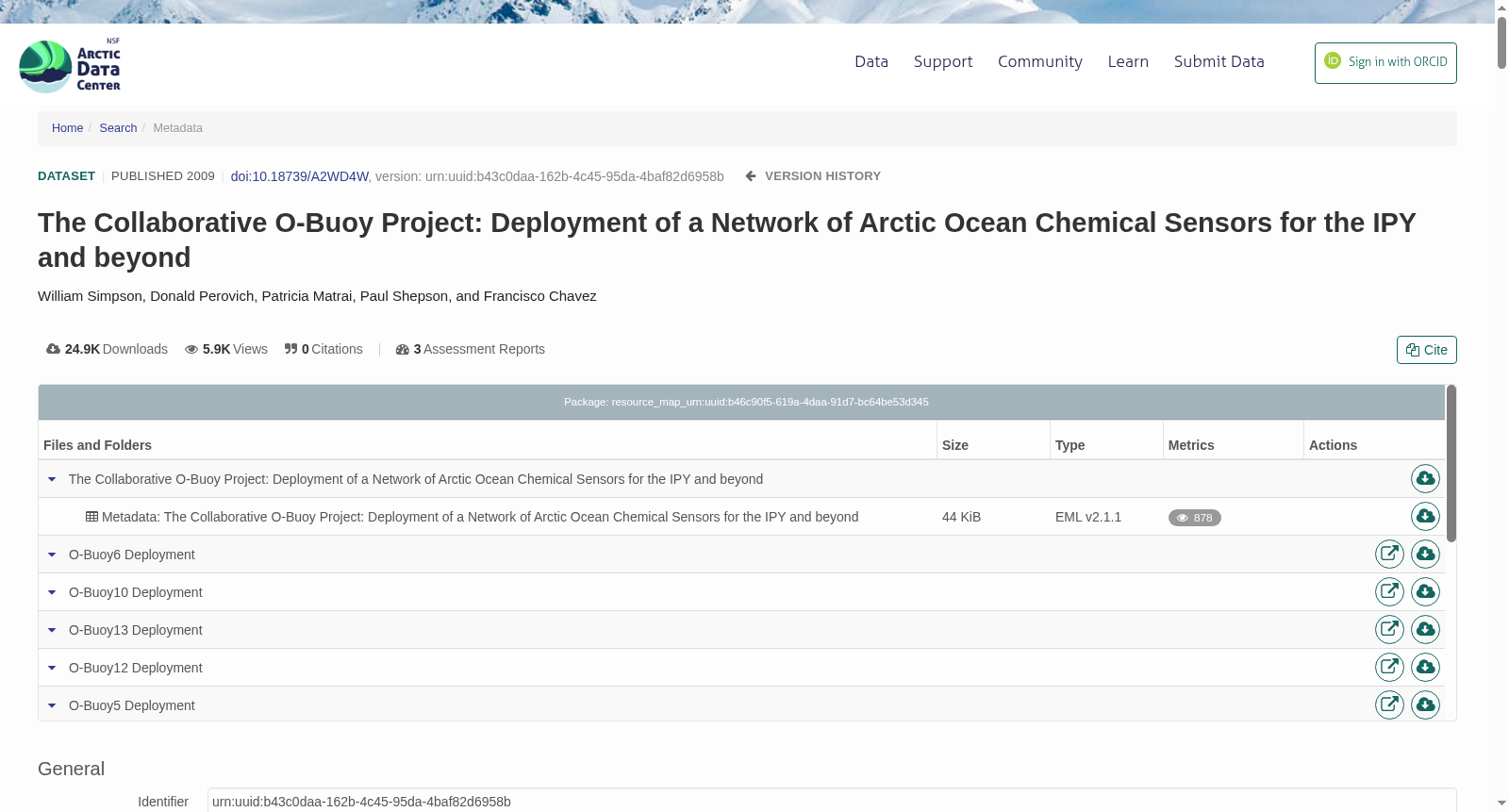Expand the O-Buoy13 Deployment row

[x=52, y=630]
